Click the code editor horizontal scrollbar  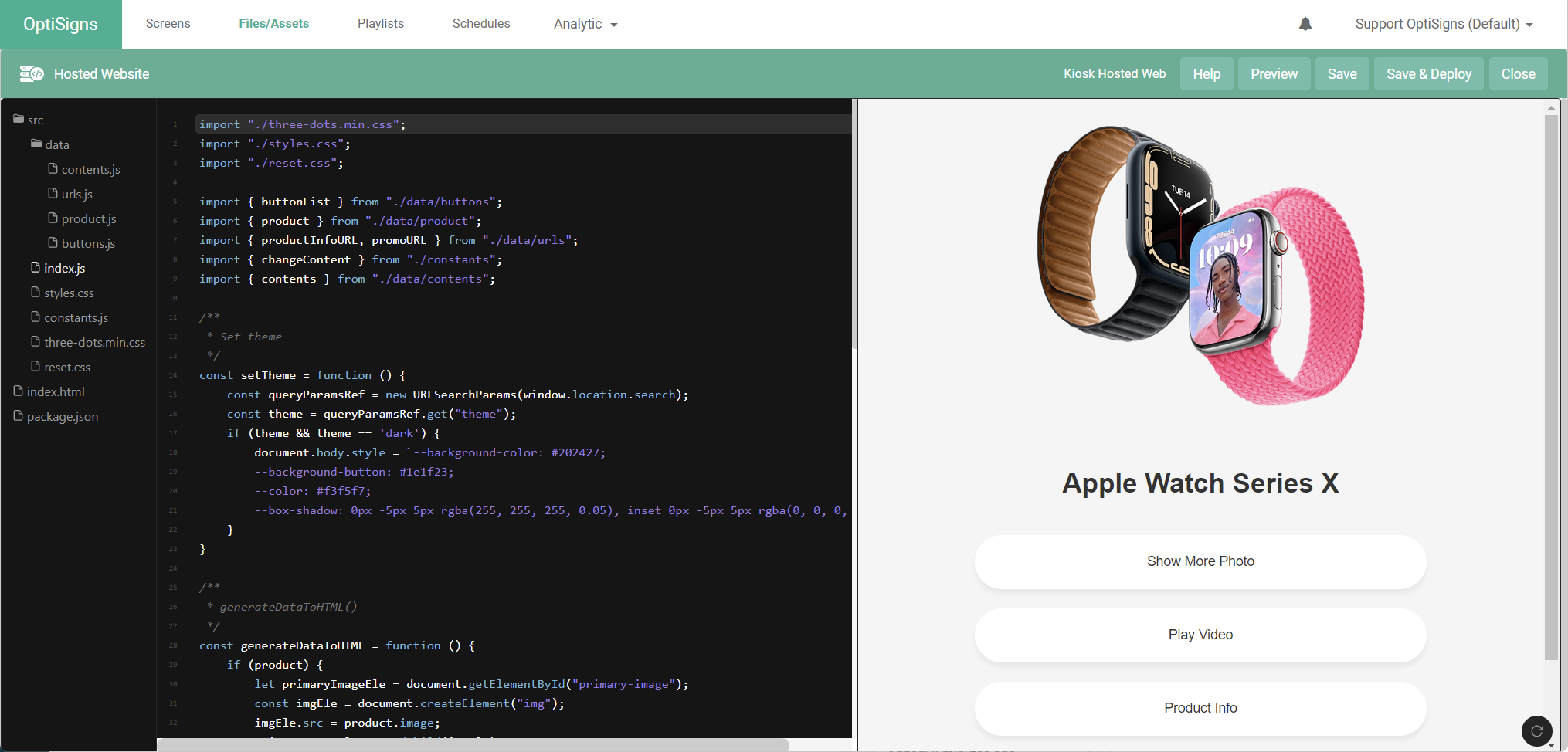(473, 745)
